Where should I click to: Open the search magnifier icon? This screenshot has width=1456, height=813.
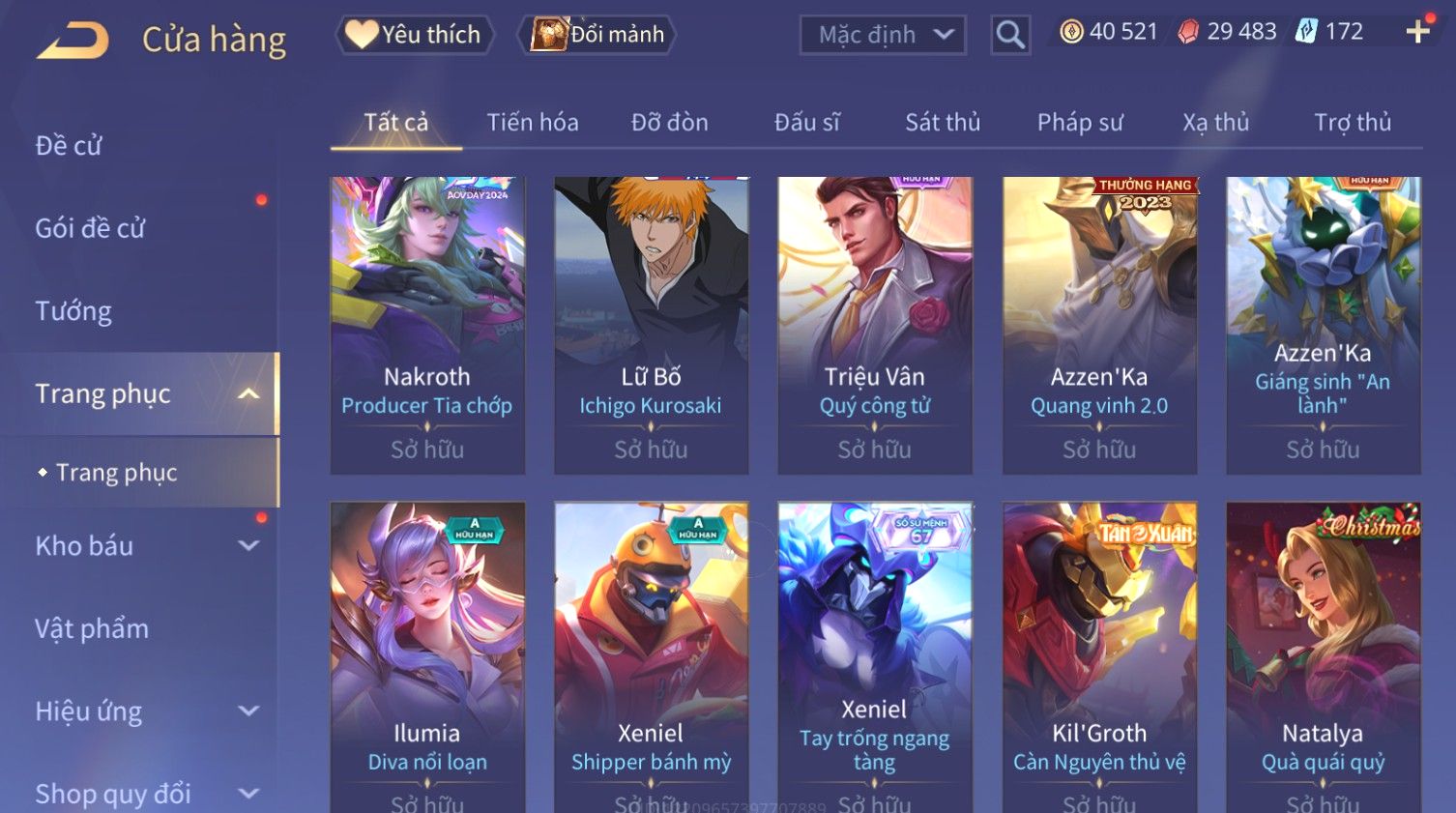coord(1010,36)
